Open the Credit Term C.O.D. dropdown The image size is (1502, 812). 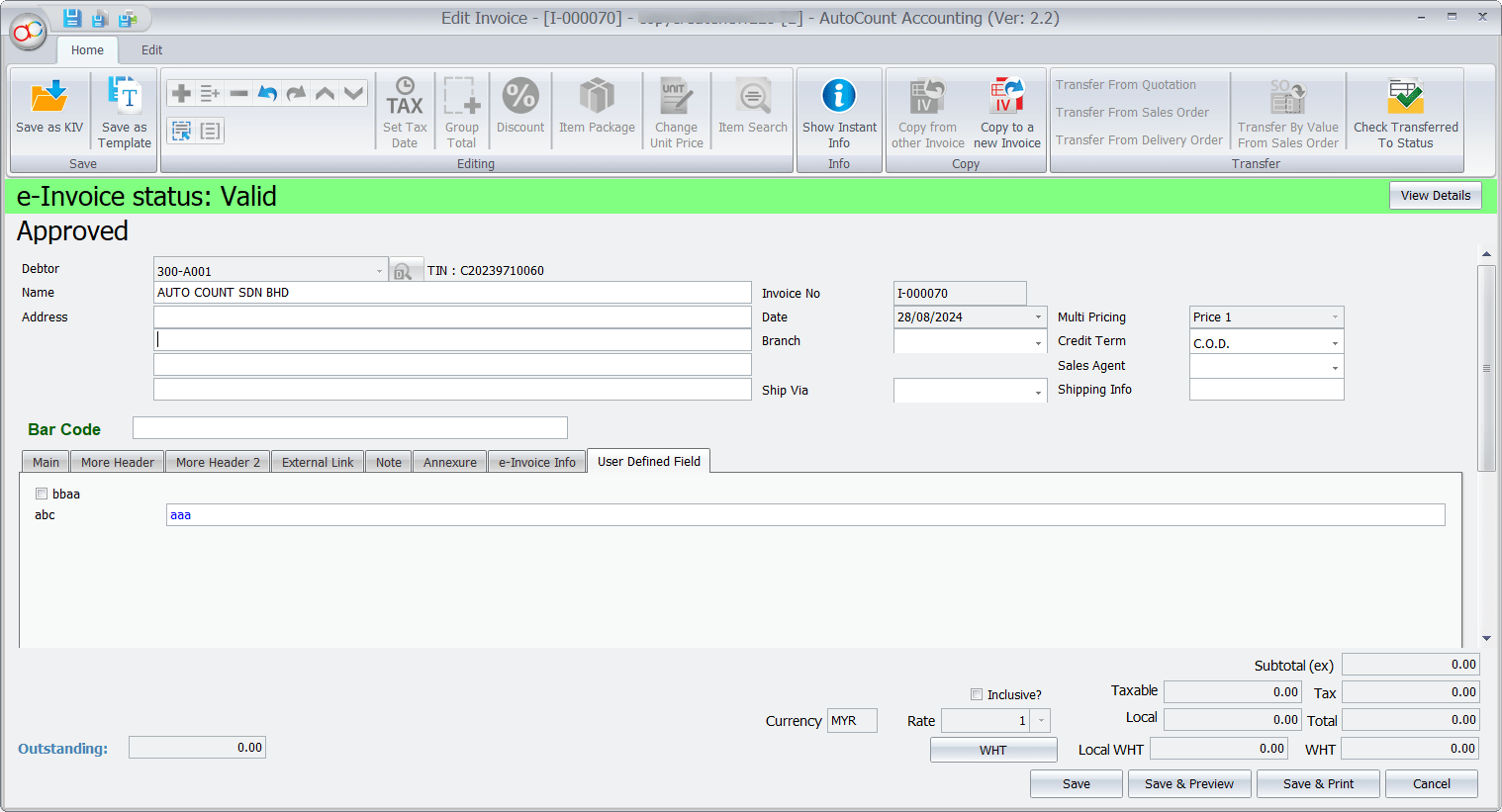(x=1335, y=343)
